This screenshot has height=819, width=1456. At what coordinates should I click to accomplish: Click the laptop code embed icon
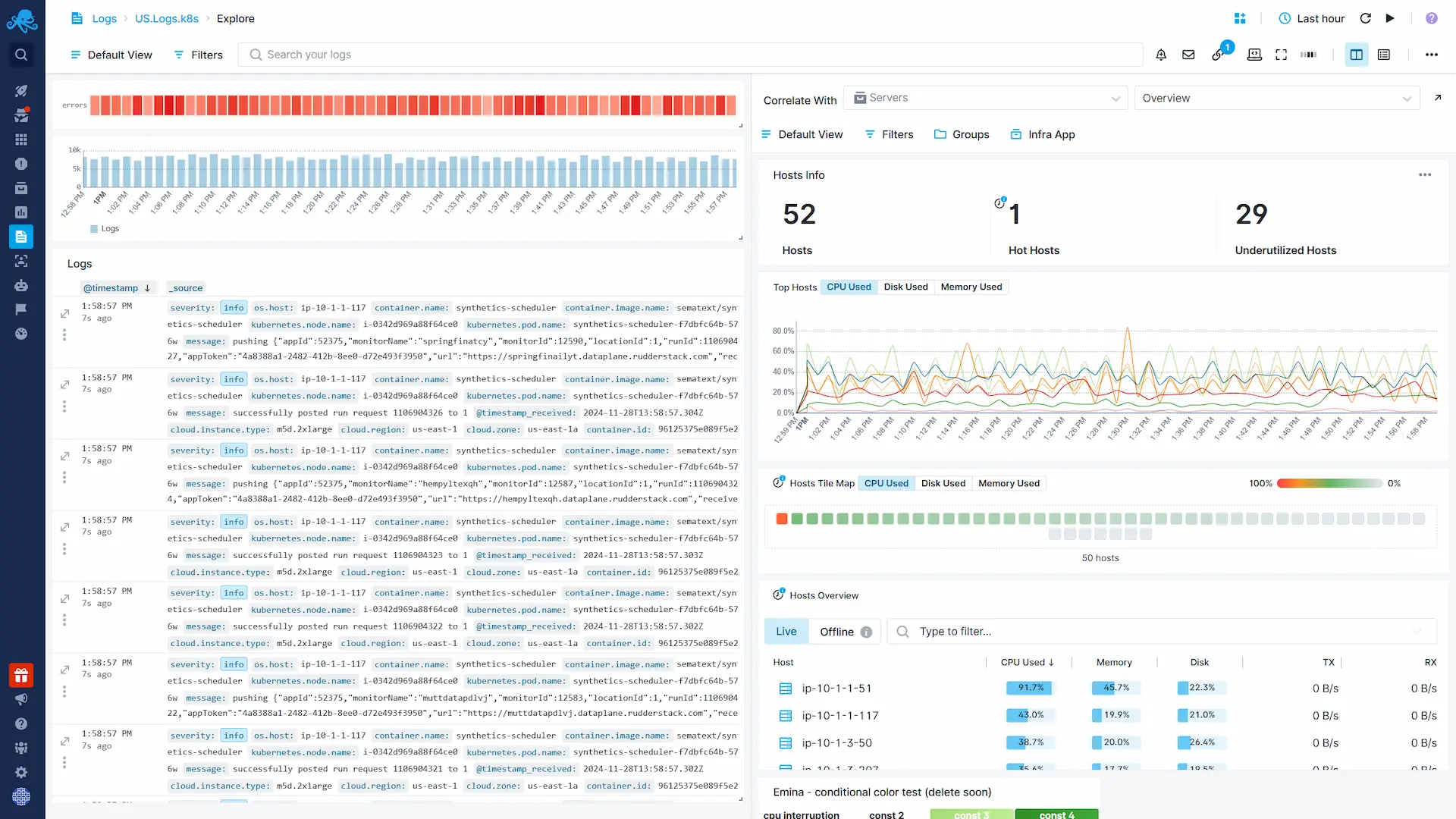coord(1254,55)
